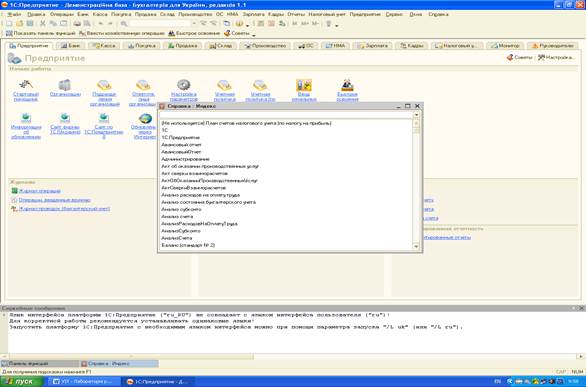Click the Paste toolbar icon
The image size is (586, 387).
[64, 24]
